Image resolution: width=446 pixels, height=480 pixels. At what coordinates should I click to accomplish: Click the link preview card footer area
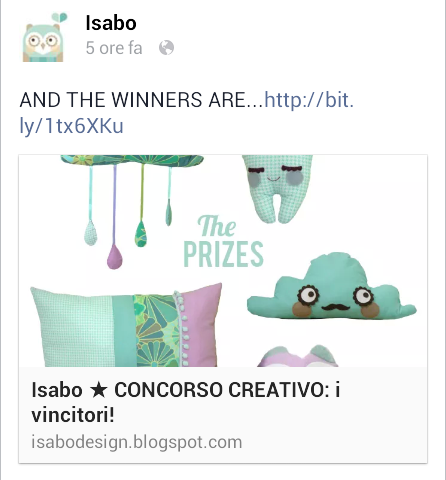tap(223, 415)
